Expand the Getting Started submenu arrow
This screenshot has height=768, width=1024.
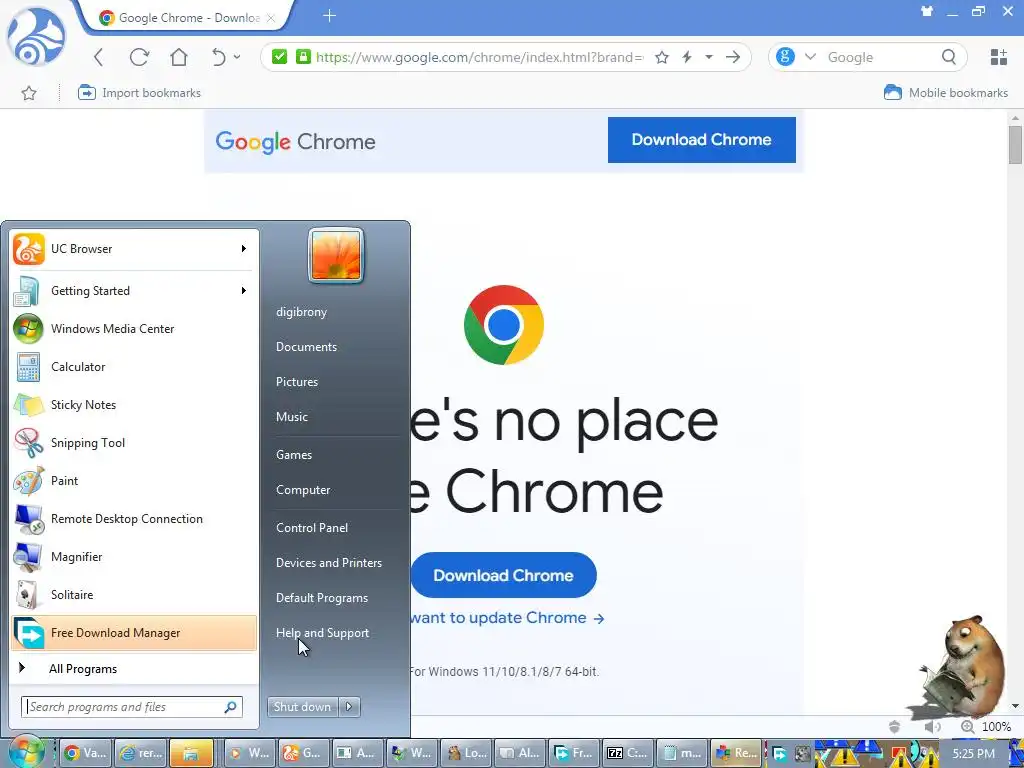(x=244, y=291)
